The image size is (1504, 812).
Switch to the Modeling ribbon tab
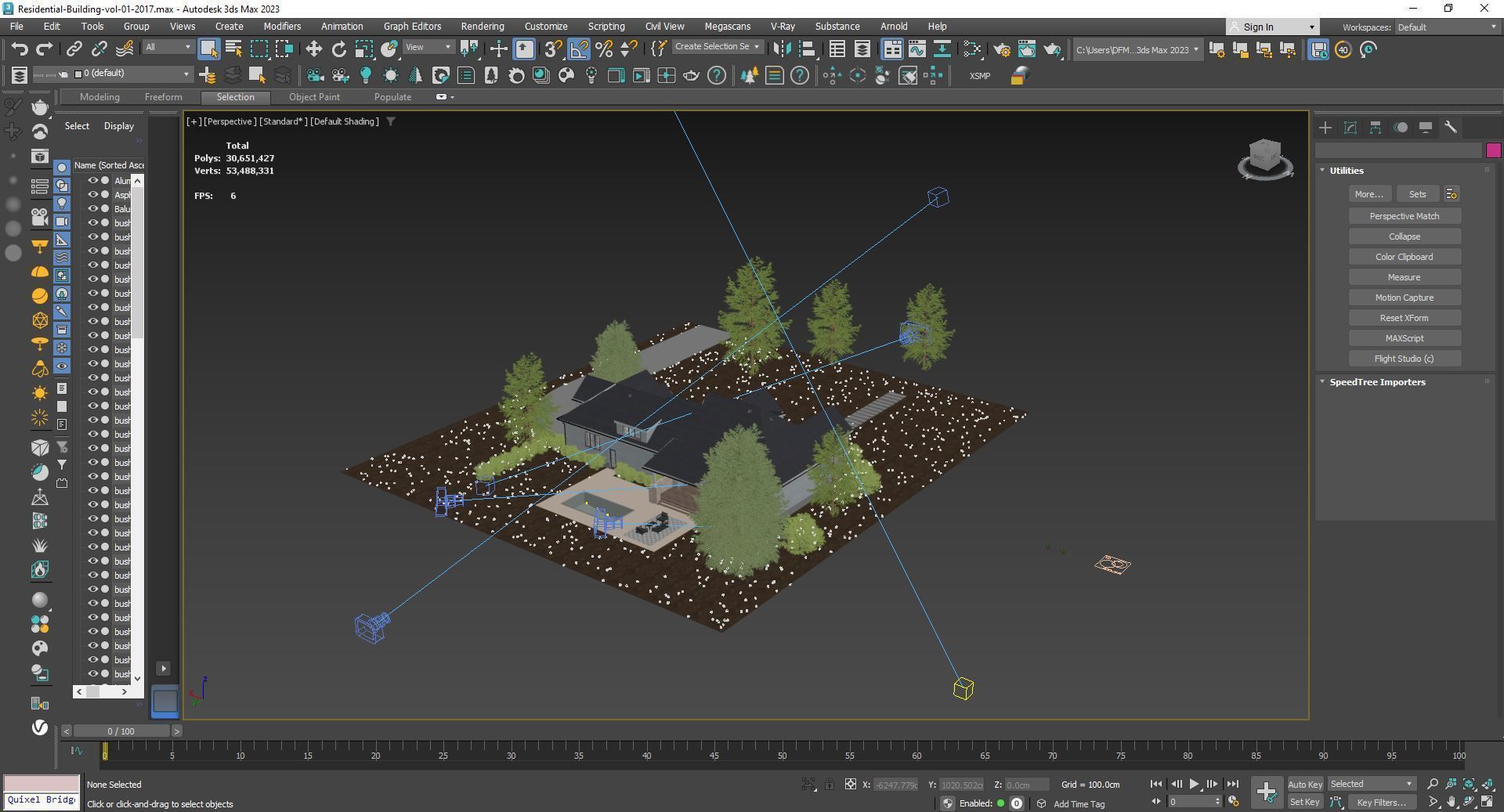coord(99,97)
